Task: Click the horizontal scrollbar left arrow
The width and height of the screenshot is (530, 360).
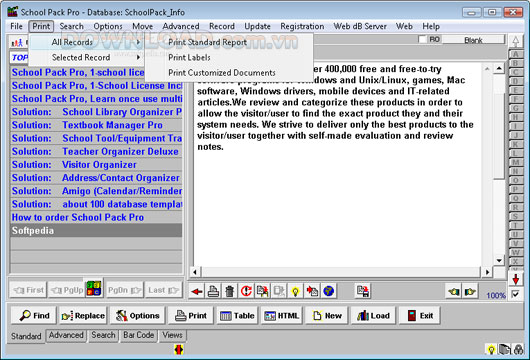Action: coord(195,272)
